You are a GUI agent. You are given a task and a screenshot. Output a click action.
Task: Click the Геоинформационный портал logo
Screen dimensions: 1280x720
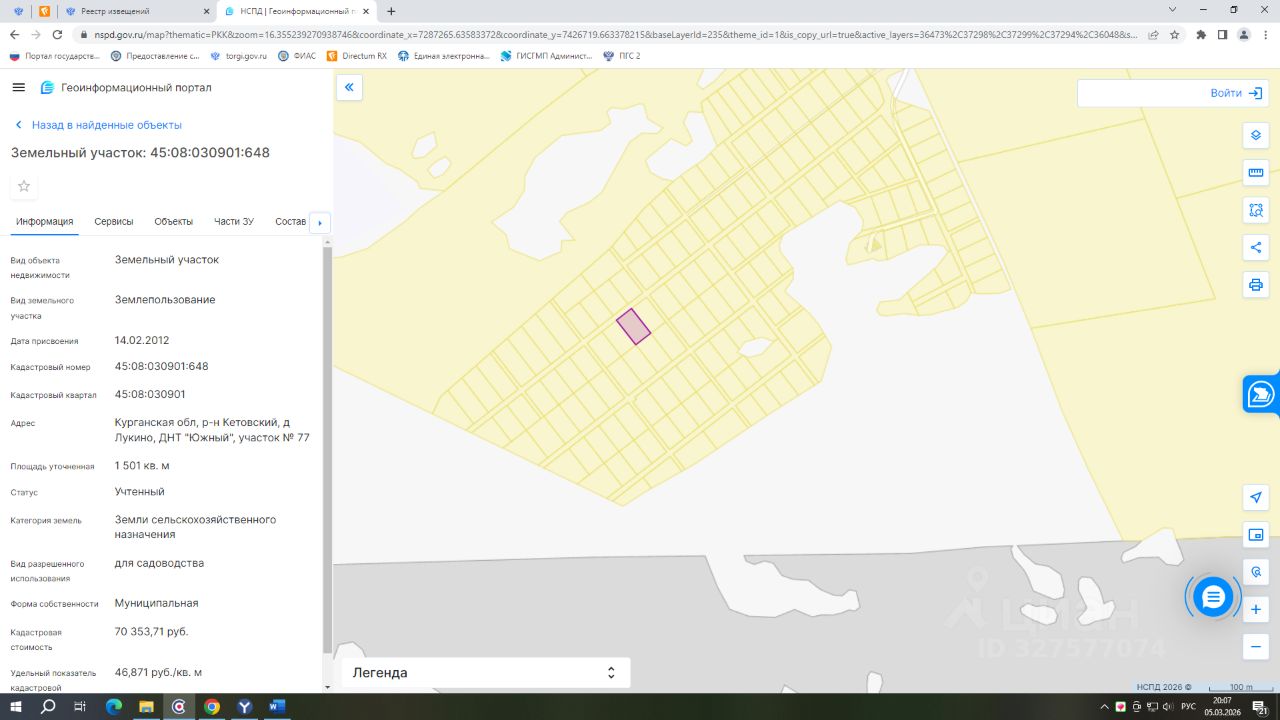coord(47,87)
